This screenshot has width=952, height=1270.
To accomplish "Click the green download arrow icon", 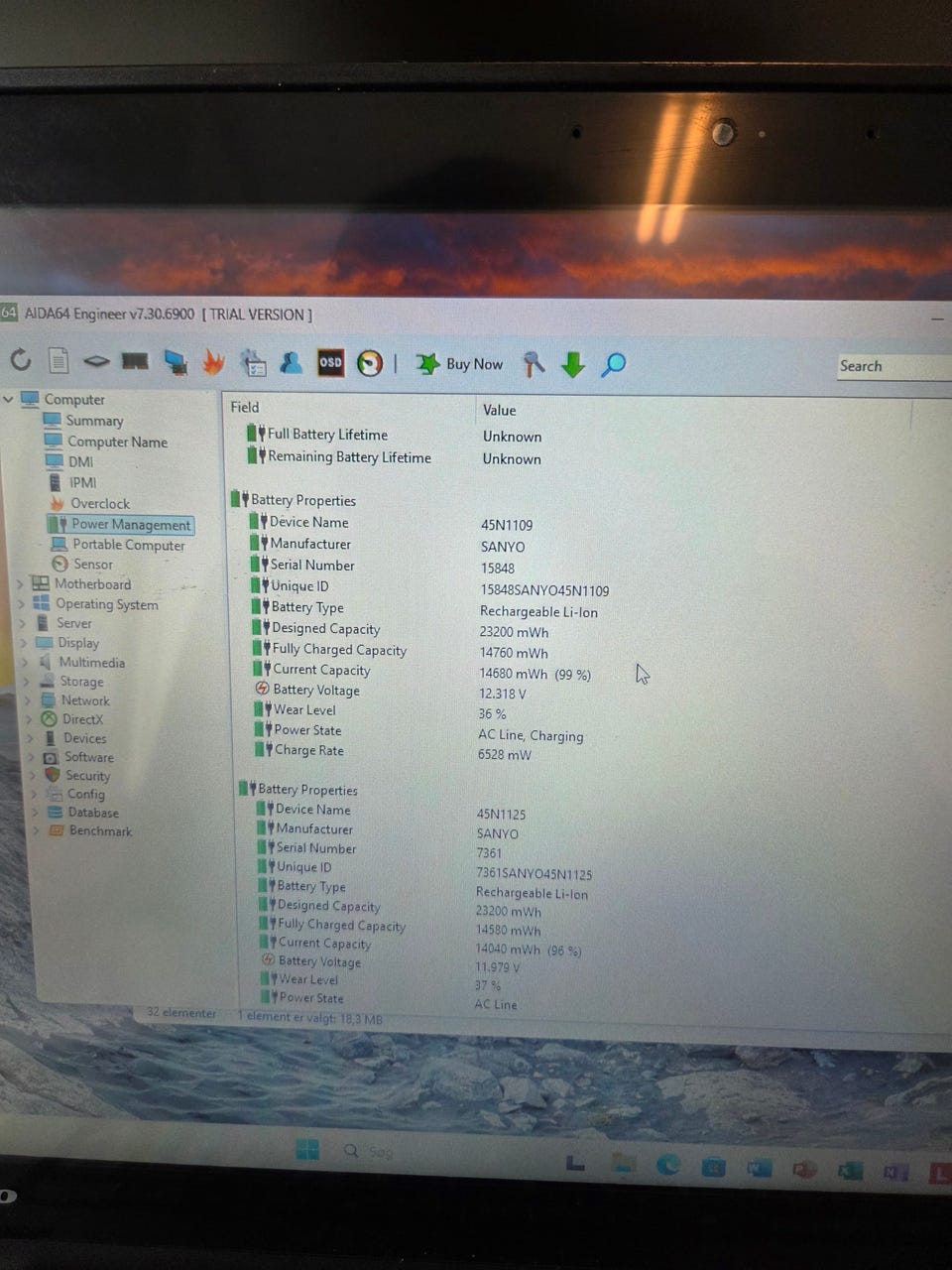I will [x=573, y=365].
